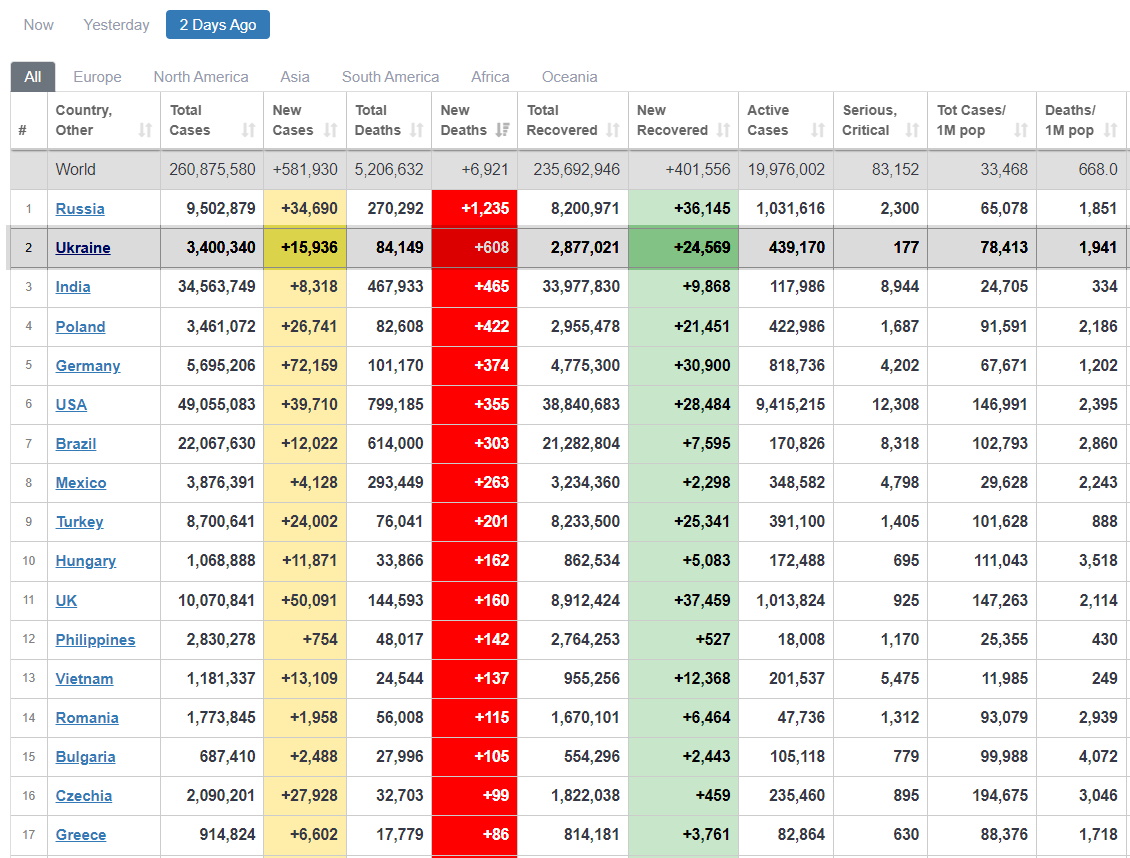Click sort icon in Total Cases header
Image resolution: width=1130 pixels, height=858 pixels.
[x=248, y=130]
